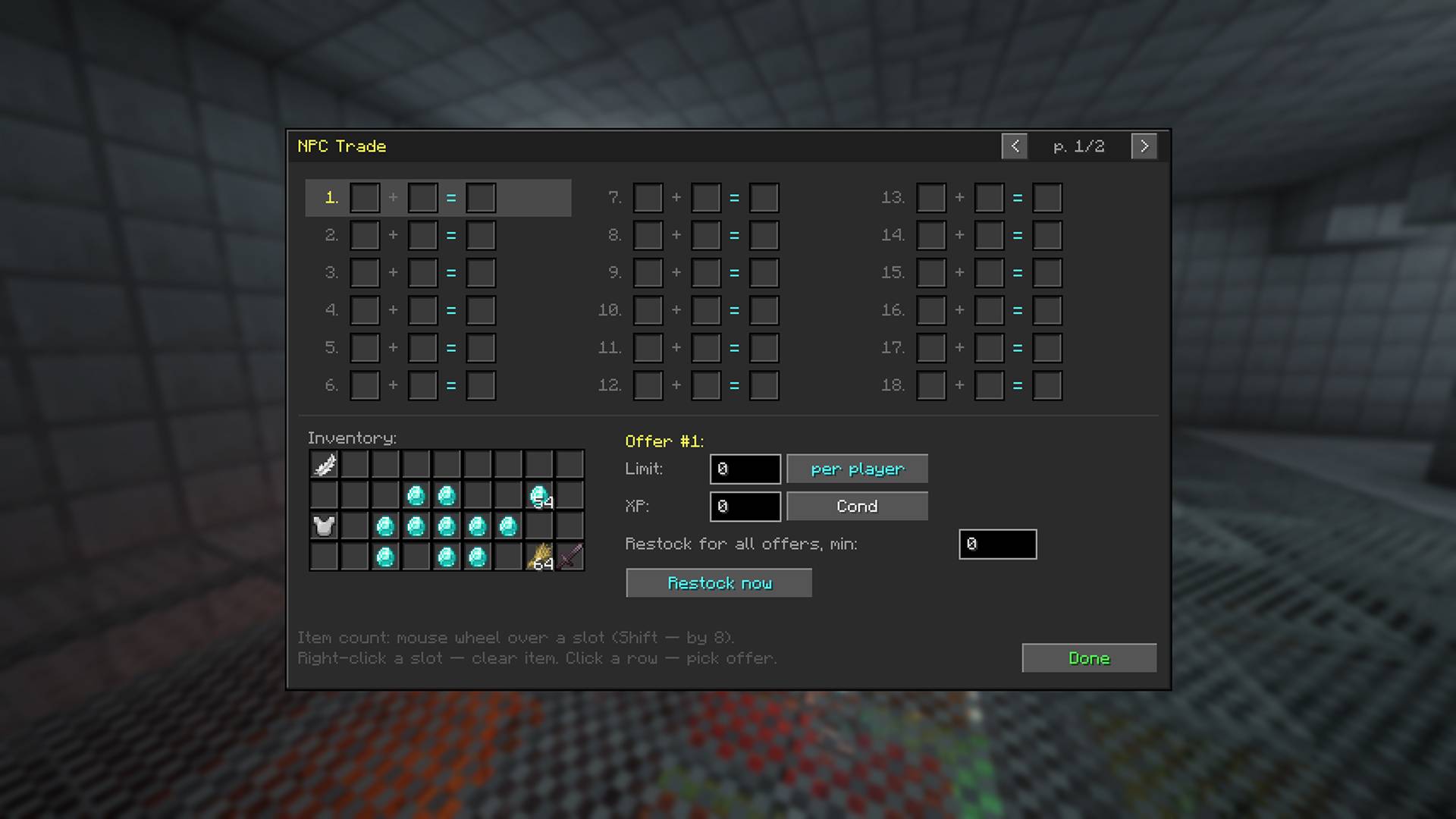The image size is (1456, 819).
Task: Focus the restock minutes input field
Action: (998, 544)
